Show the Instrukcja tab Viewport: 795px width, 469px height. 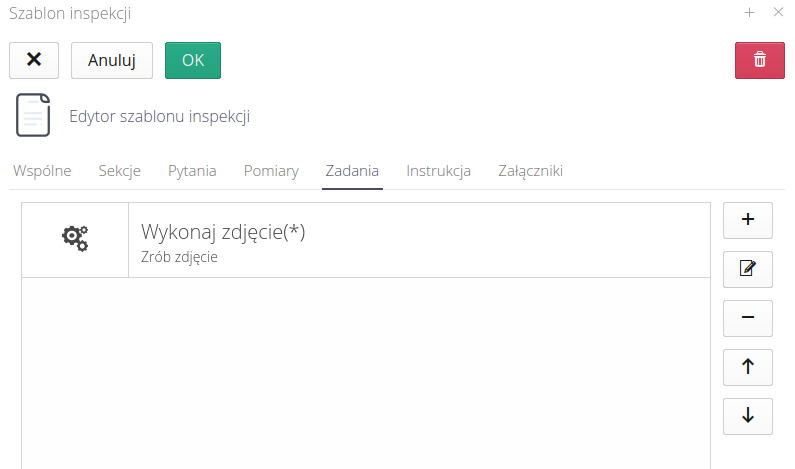point(438,171)
